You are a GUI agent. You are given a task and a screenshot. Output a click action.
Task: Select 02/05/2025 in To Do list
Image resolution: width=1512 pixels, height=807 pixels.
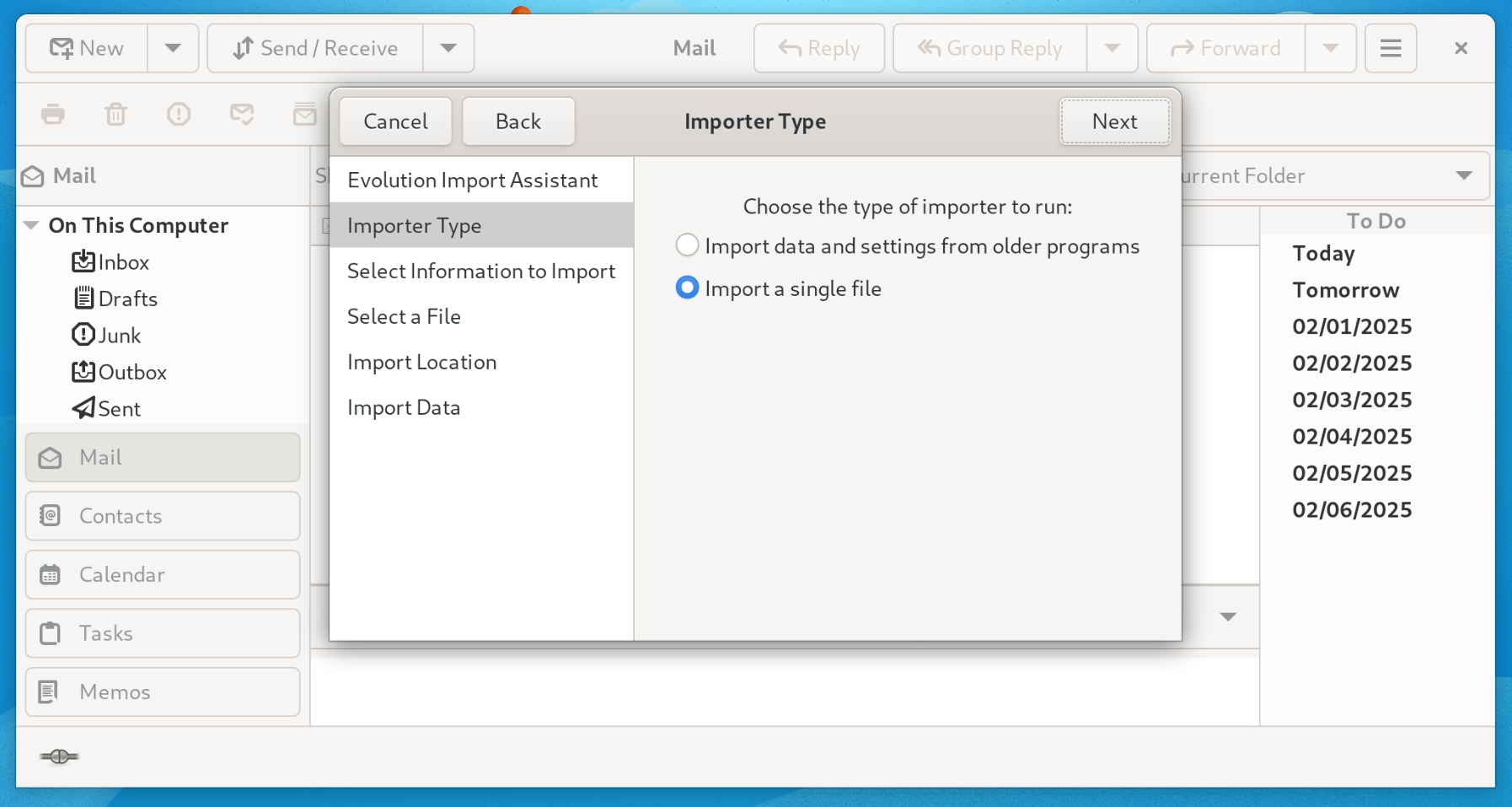point(1352,473)
